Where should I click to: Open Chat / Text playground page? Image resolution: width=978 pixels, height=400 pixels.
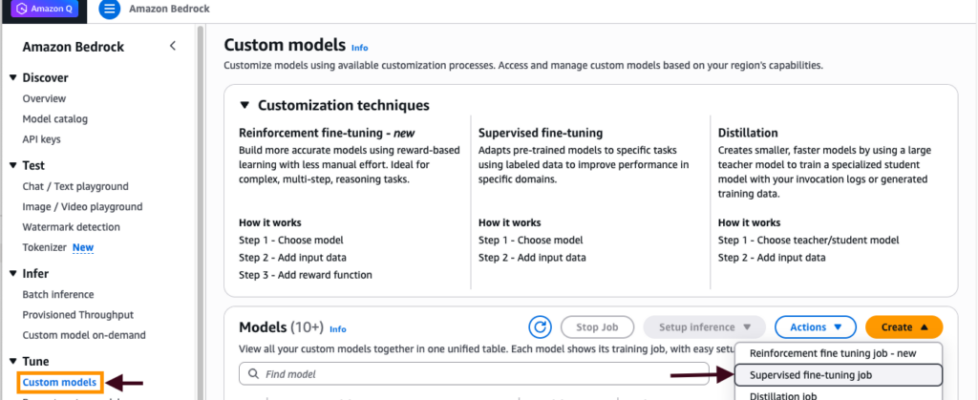pyautogui.click(x=75, y=186)
